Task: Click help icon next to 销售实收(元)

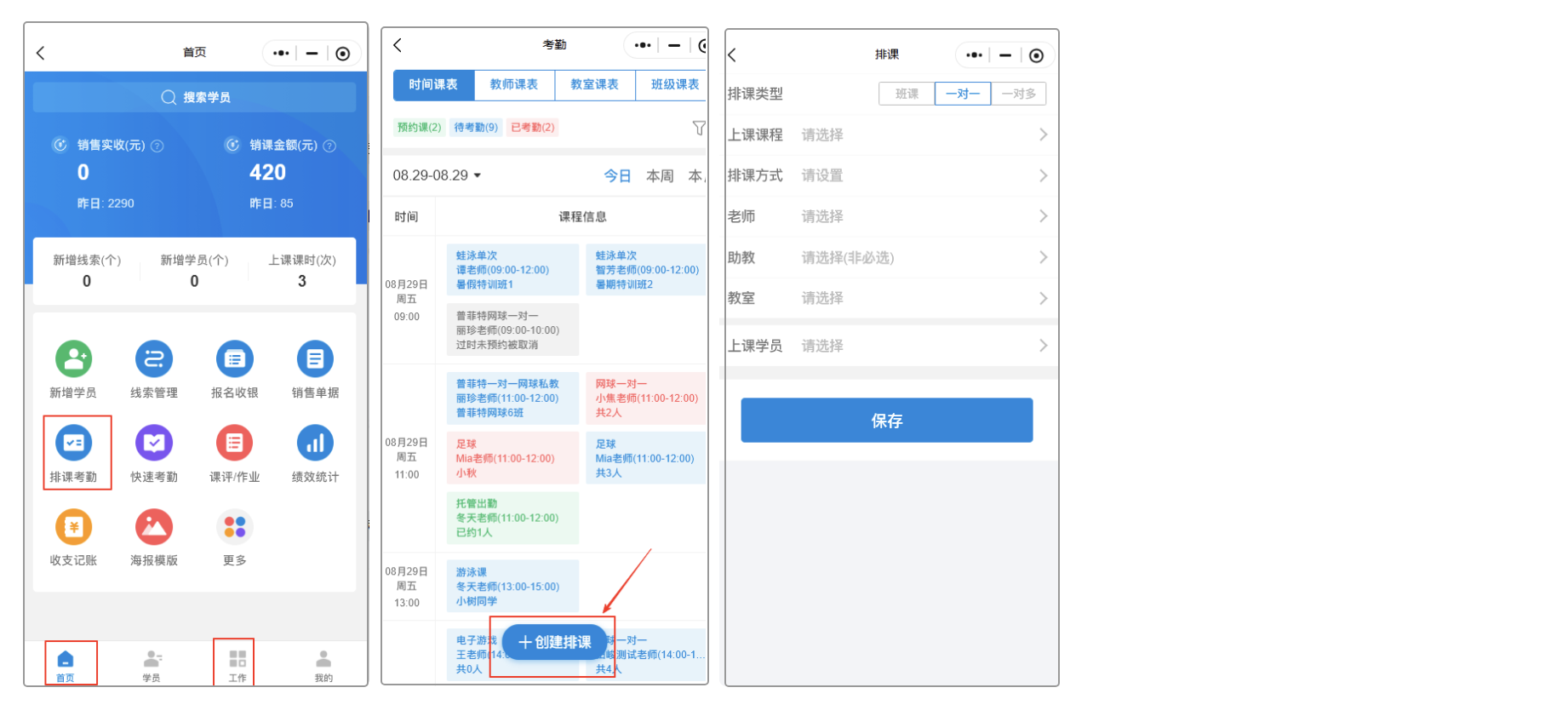Action: tap(157, 146)
